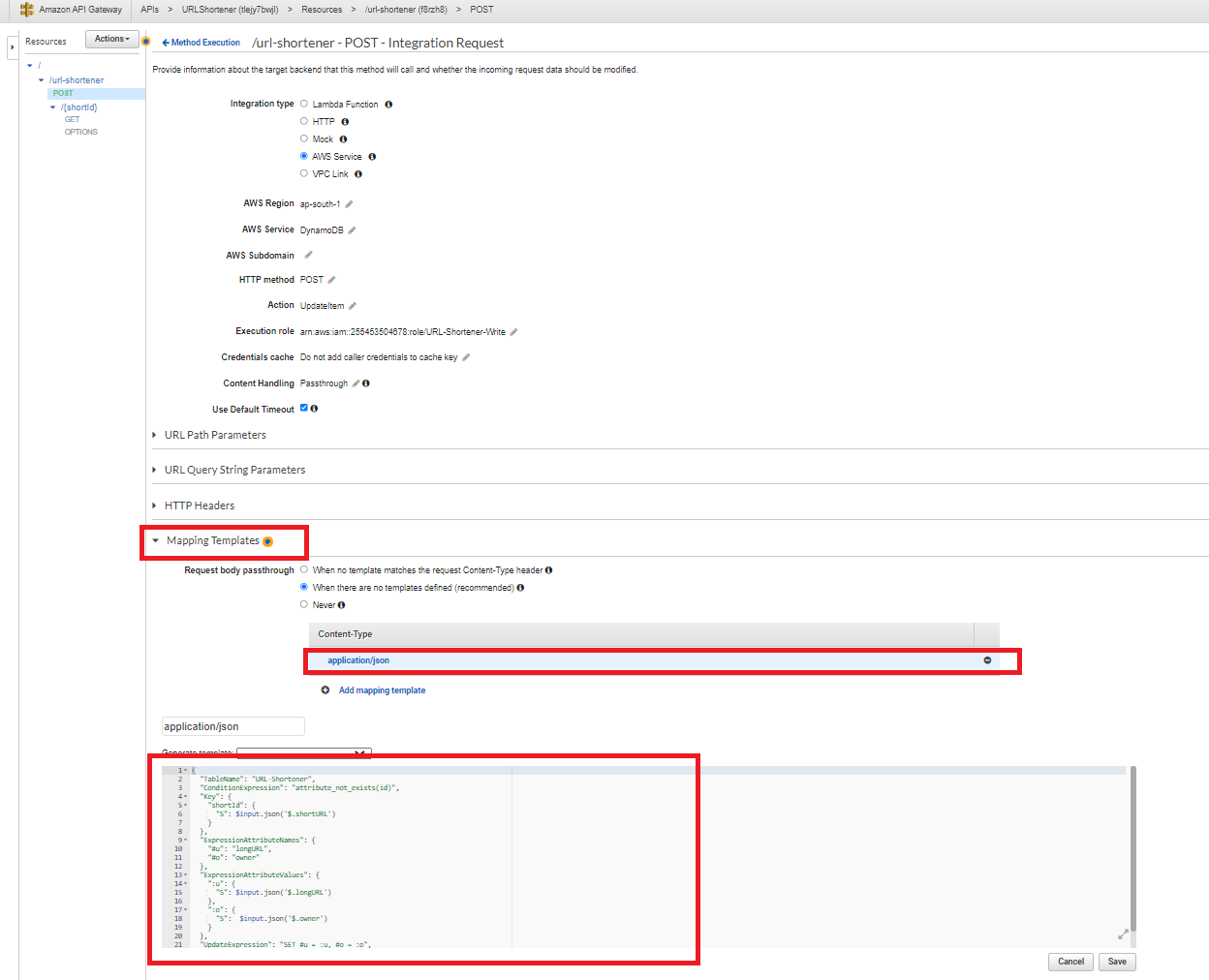Click the Cancel button
Image resolution: width=1209 pixels, height=980 pixels.
[1070, 962]
